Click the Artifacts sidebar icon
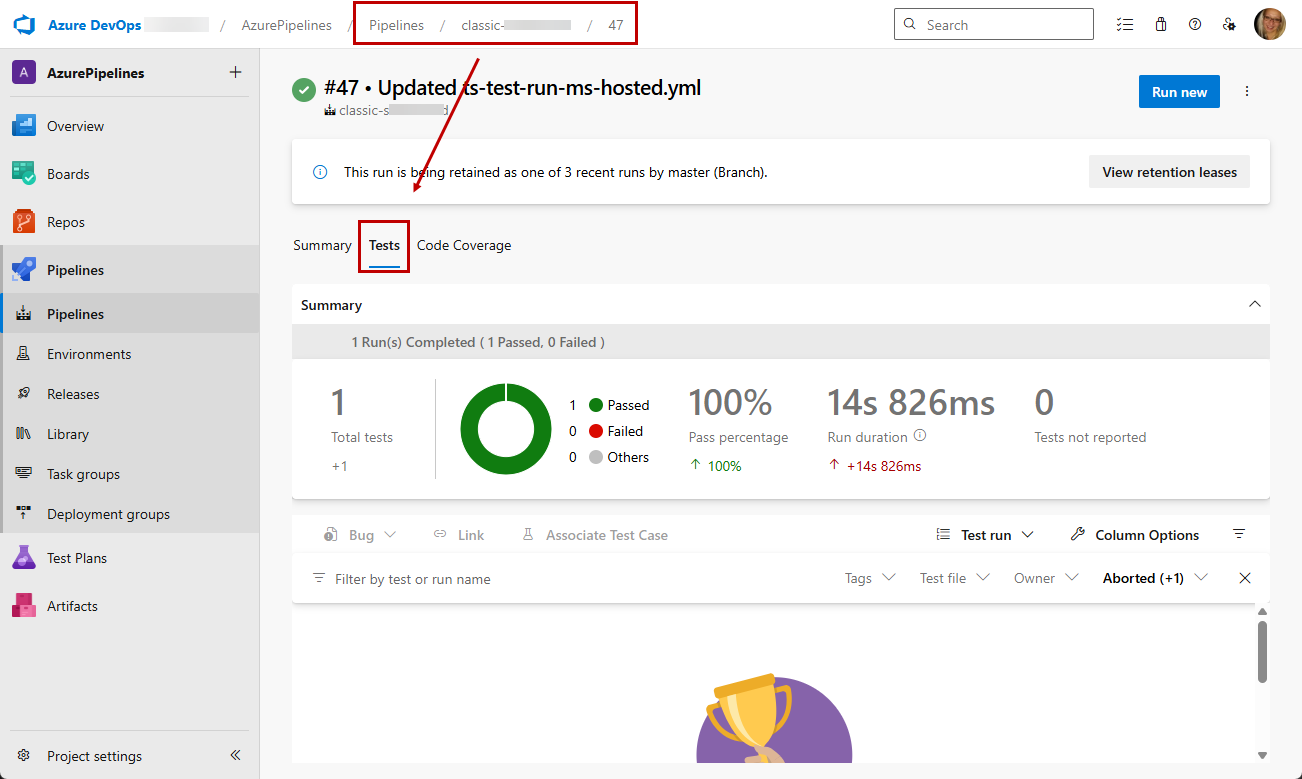 pos(24,606)
